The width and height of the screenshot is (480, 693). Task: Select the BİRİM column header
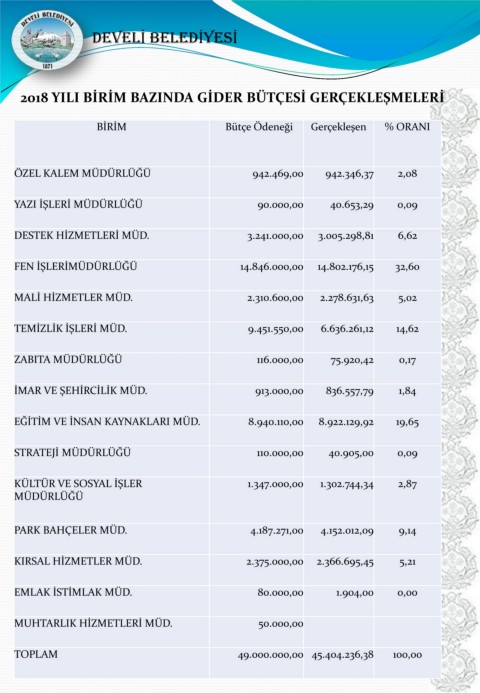(x=111, y=127)
